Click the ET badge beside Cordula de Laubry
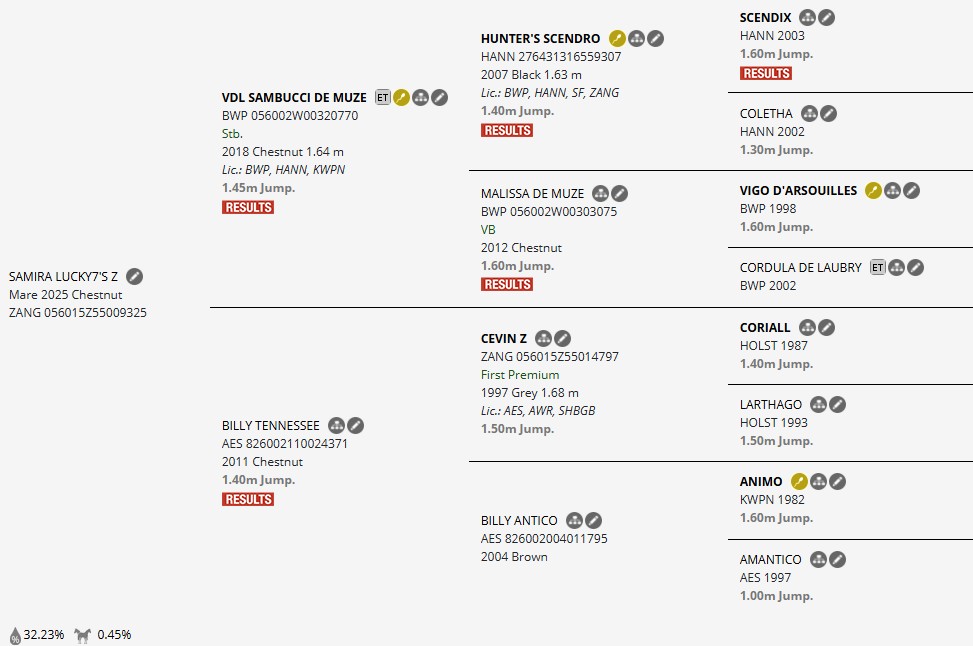 (878, 268)
